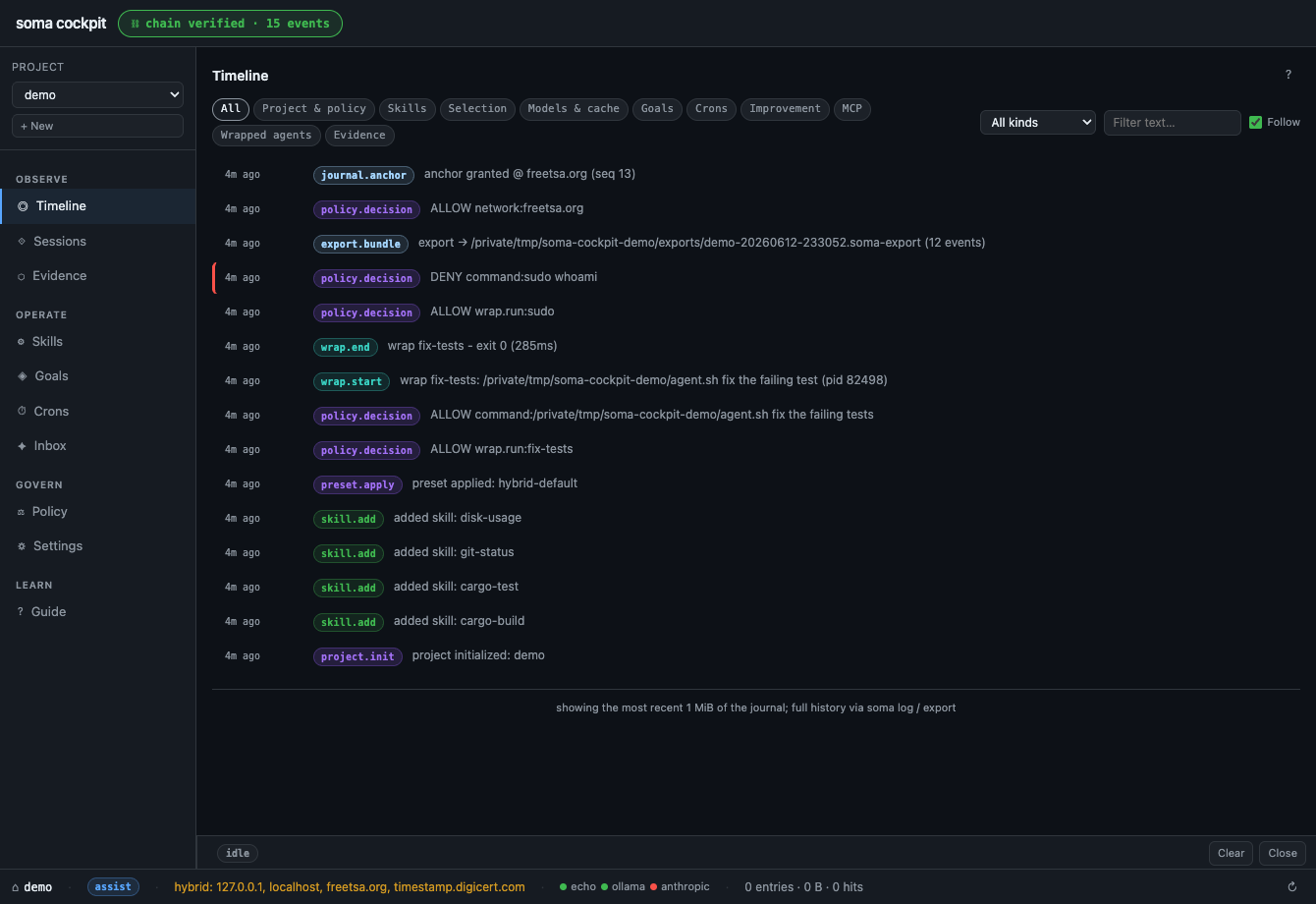
Task: Click the export.bundle event tag
Action: [x=360, y=244]
